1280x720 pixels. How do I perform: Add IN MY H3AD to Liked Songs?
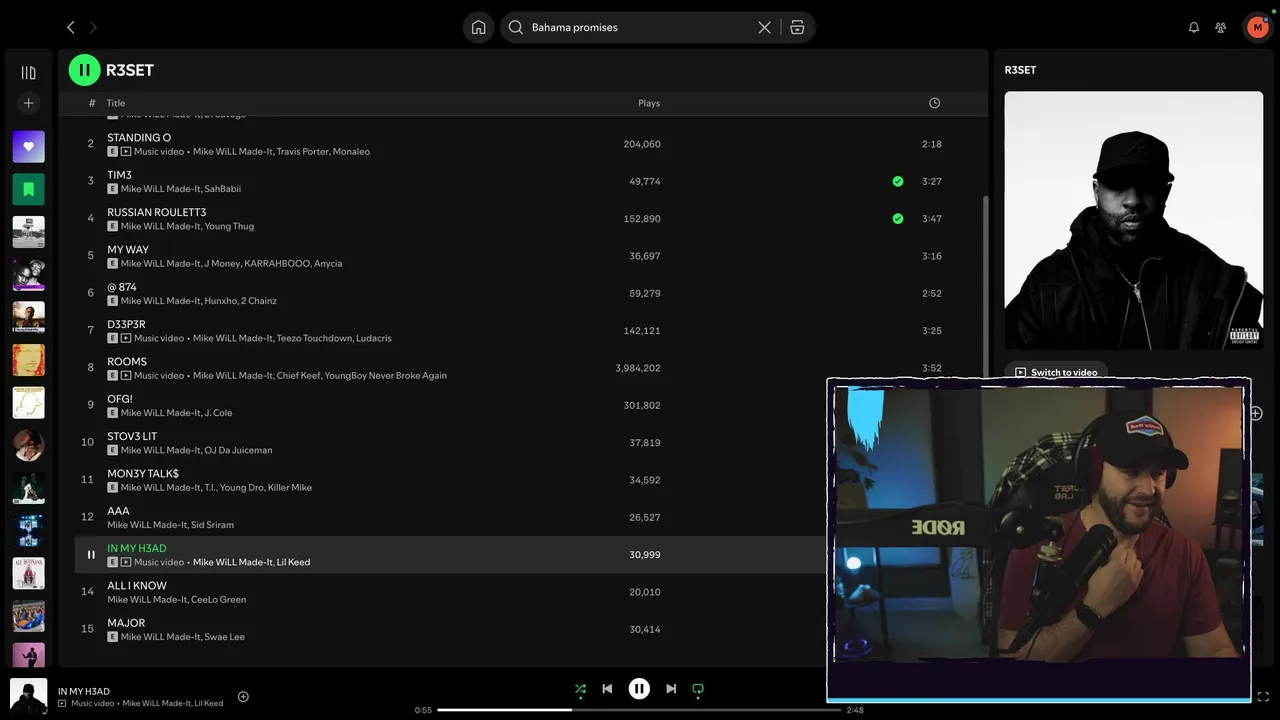(x=243, y=697)
